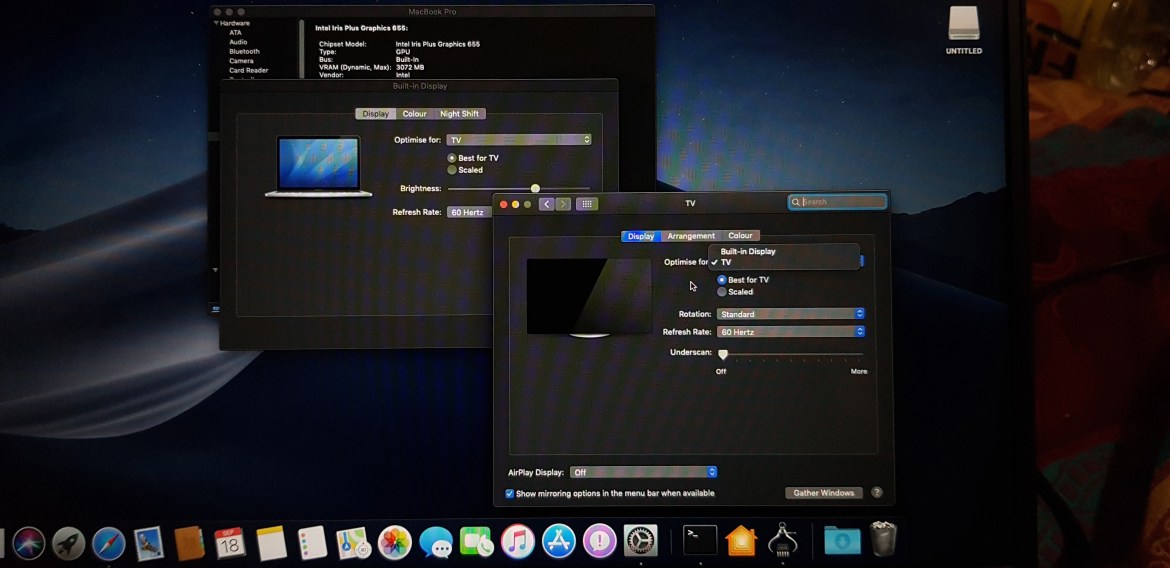Open Downloads folder stack in dock

[x=842, y=540]
